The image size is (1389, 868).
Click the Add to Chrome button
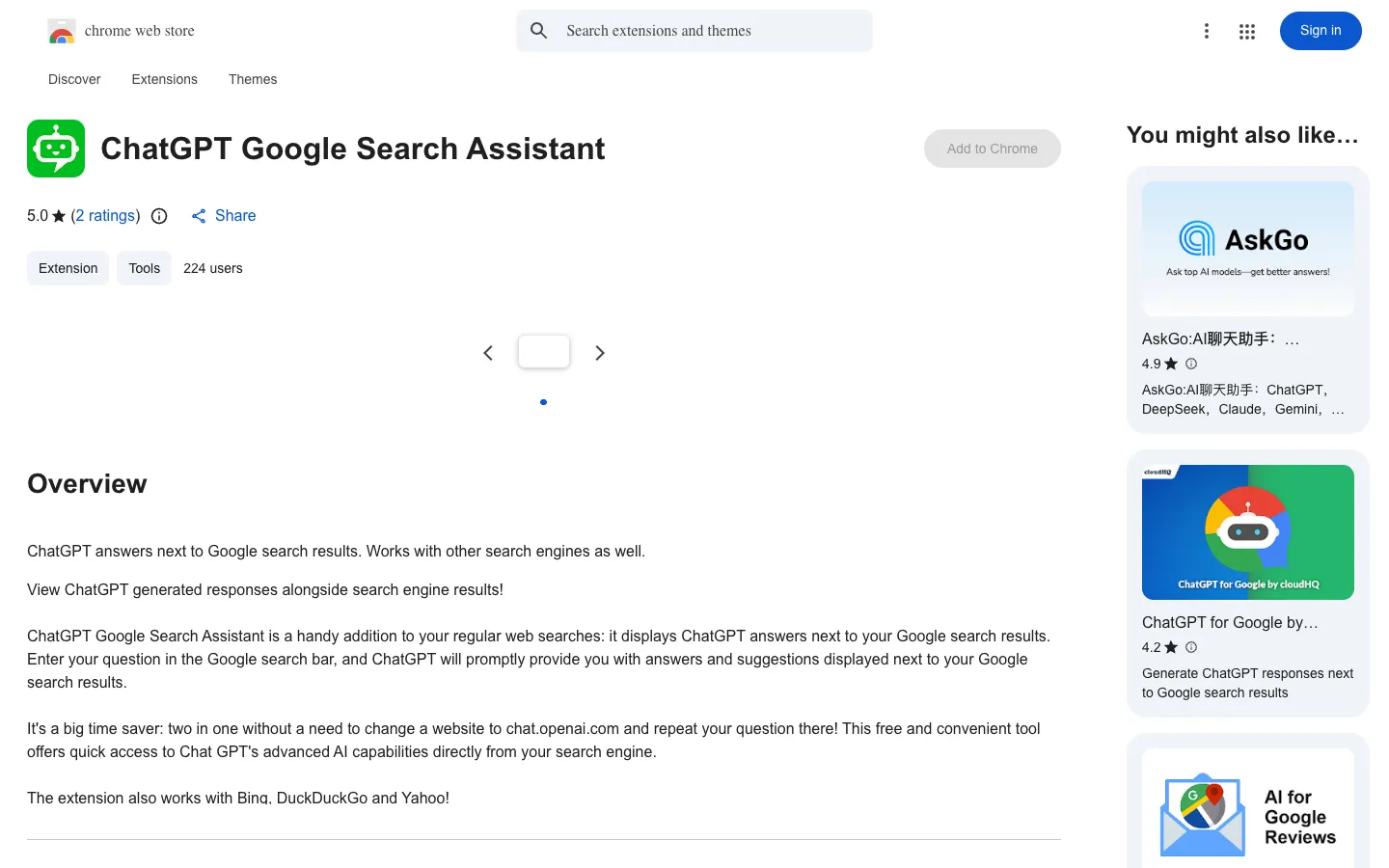tap(993, 149)
